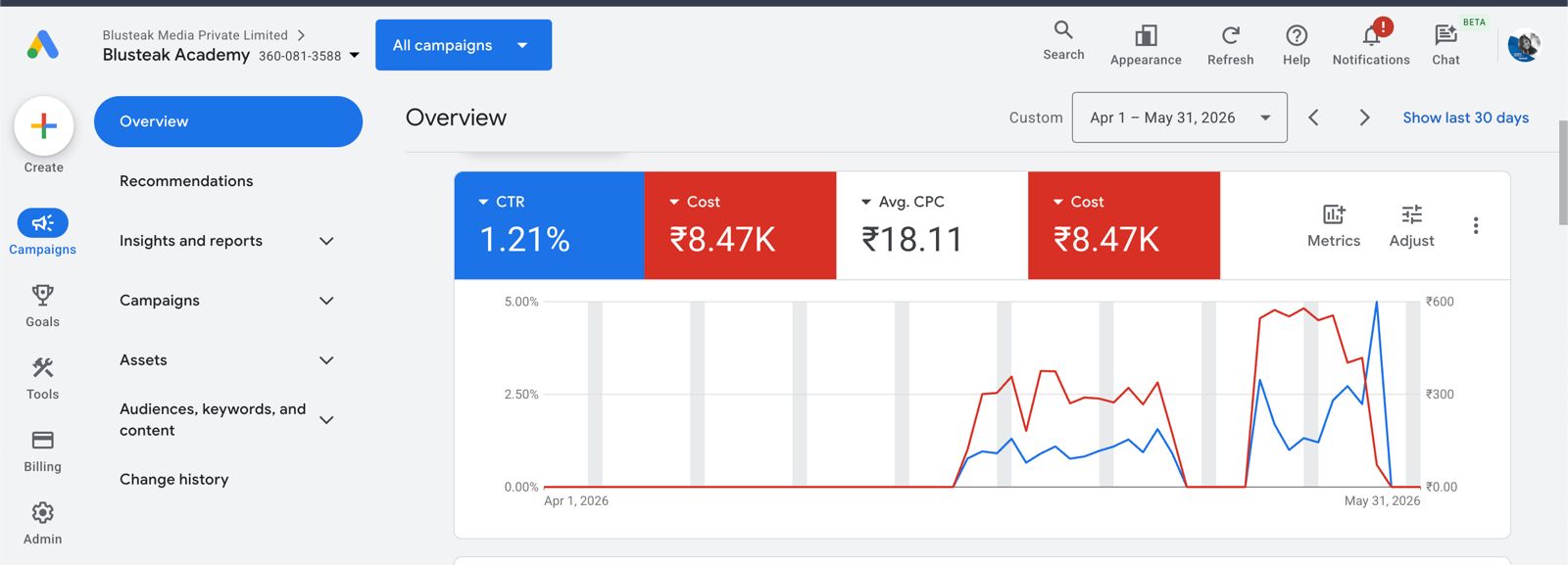1568x565 pixels.
Task: Open the Chat beta panel
Action: [1445, 46]
